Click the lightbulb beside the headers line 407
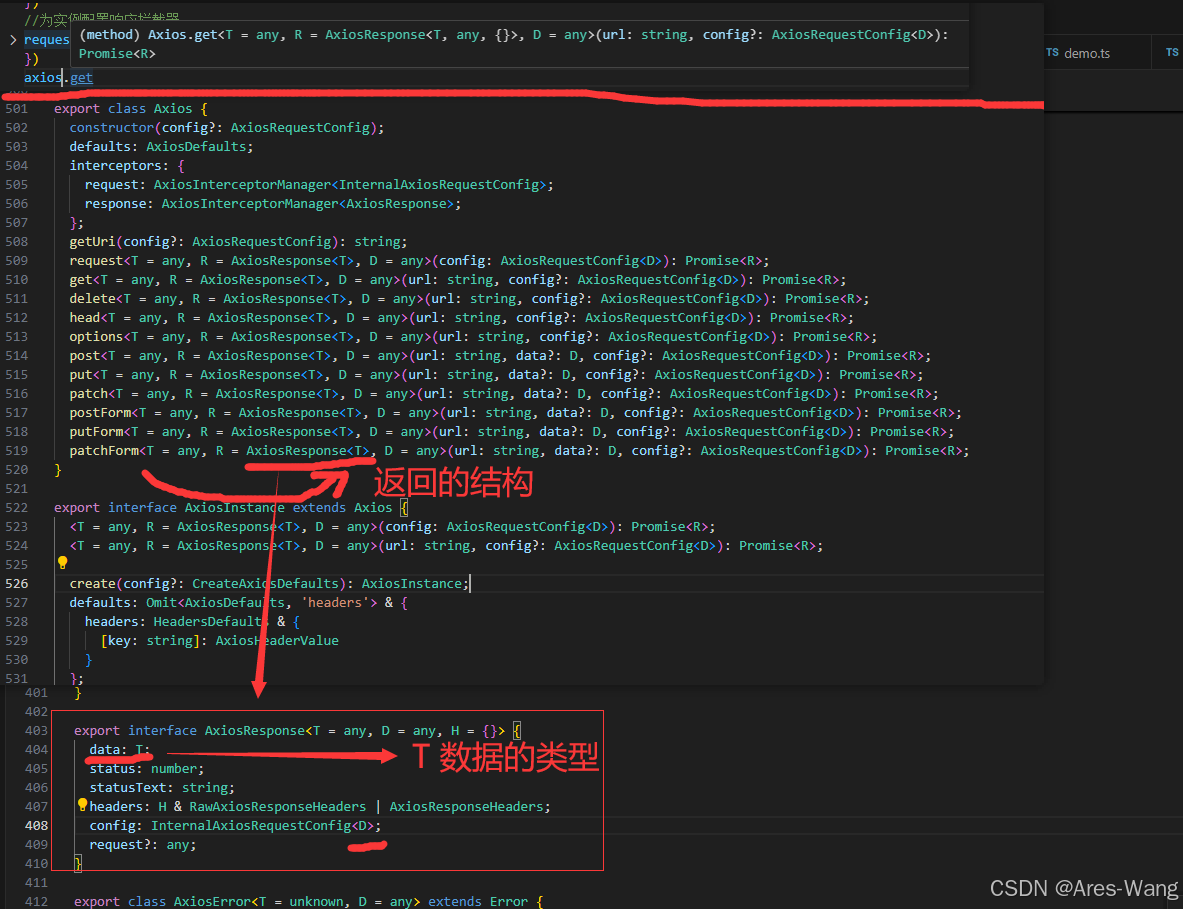The width and height of the screenshot is (1183, 909). pyautogui.click(x=83, y=805)
